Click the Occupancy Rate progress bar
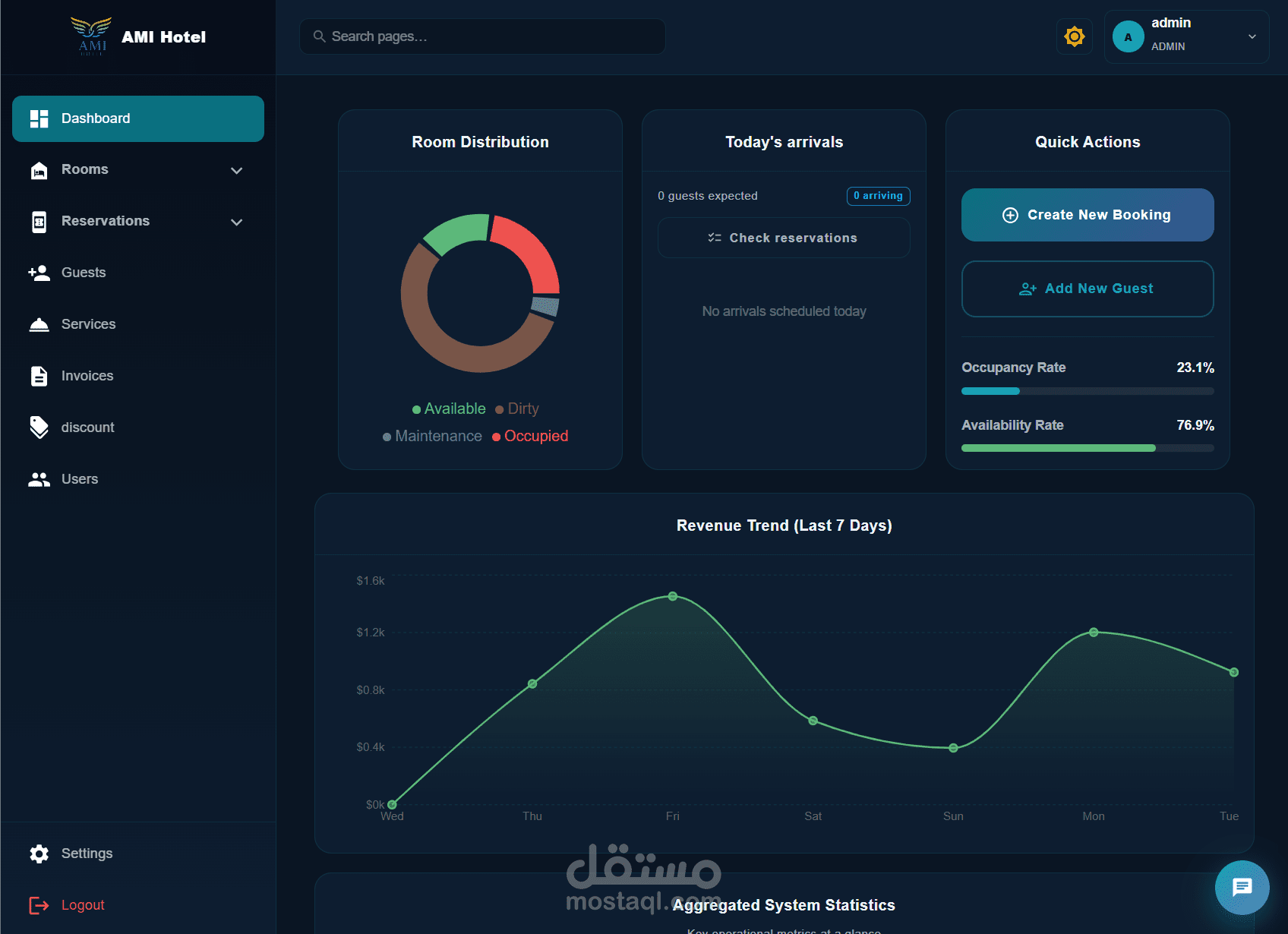Screen dimensions: 1288x934 (1088, 391)
